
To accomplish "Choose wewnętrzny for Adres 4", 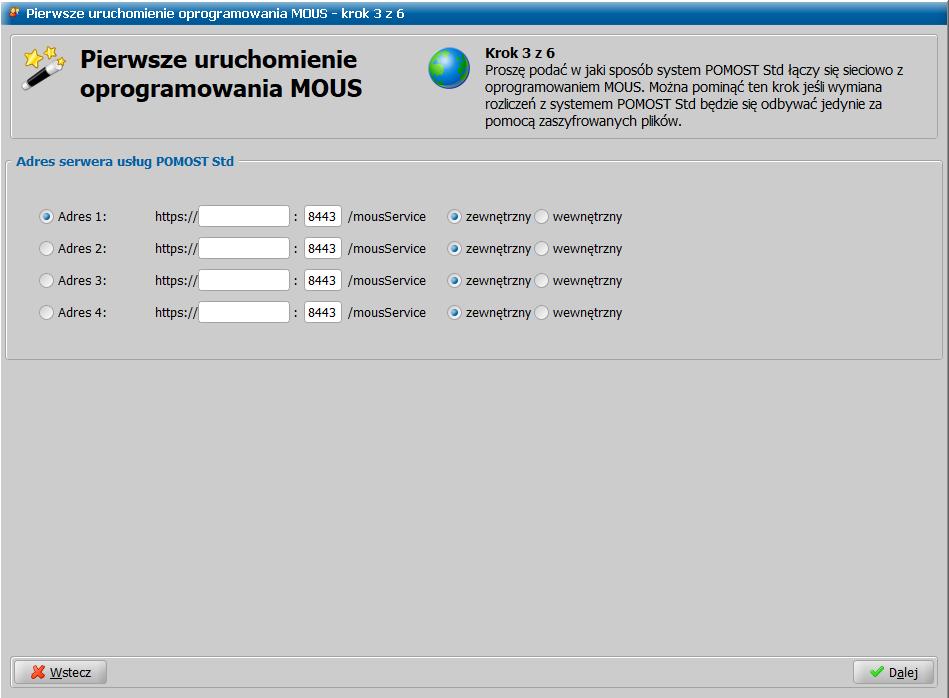I will point(542,313).
